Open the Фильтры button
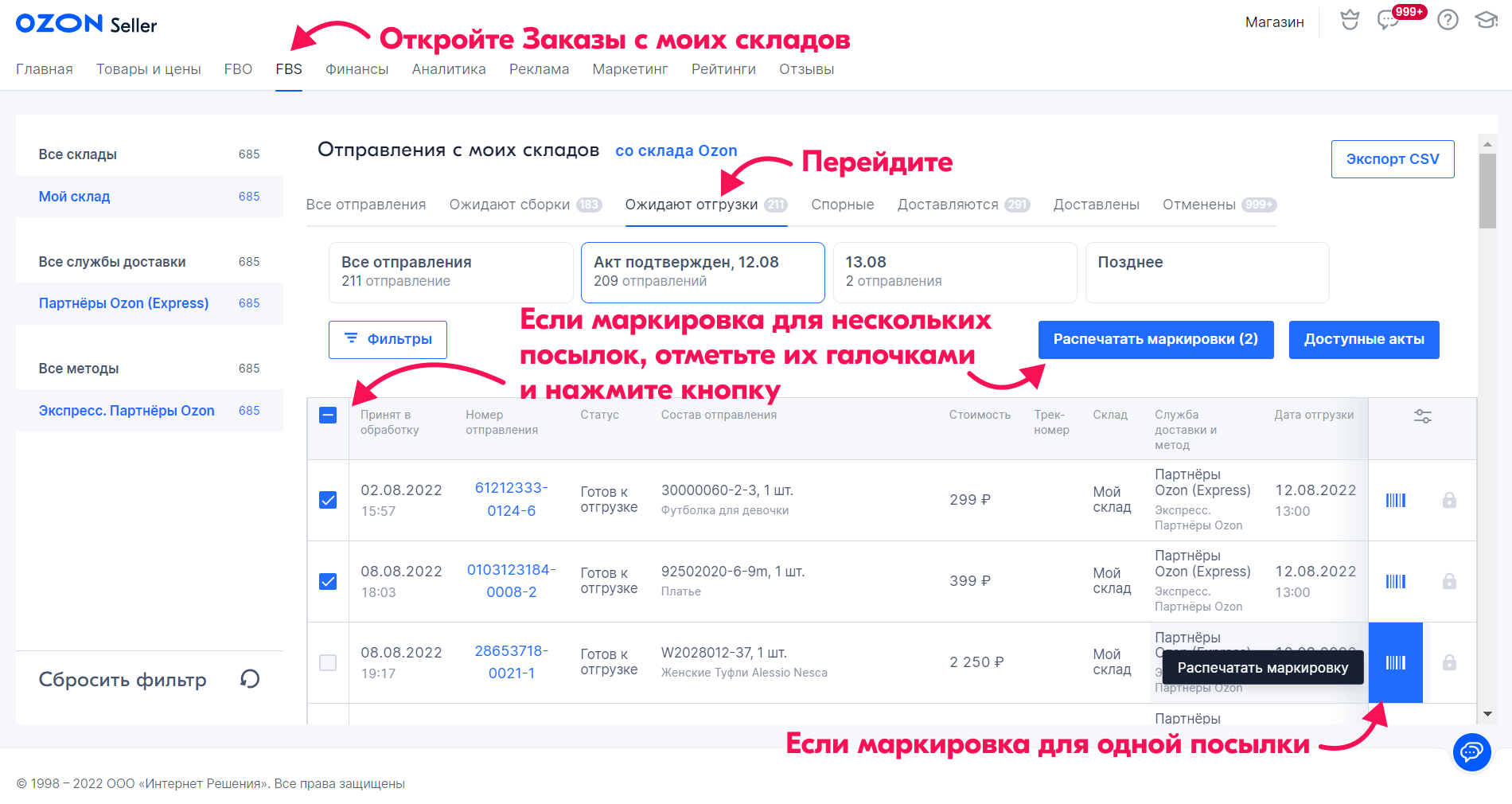The image size is (1512, 804). (388, 340)
